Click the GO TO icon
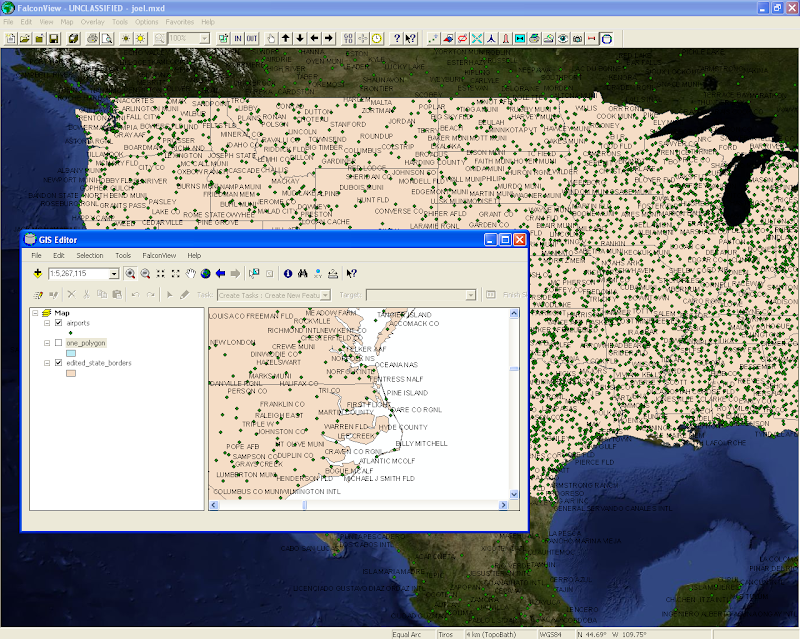 [348, 38]
